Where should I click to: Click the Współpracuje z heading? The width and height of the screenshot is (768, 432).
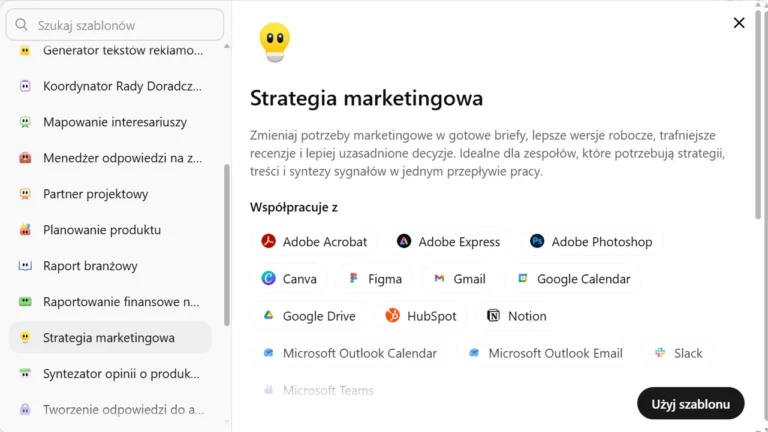point(293,207)
